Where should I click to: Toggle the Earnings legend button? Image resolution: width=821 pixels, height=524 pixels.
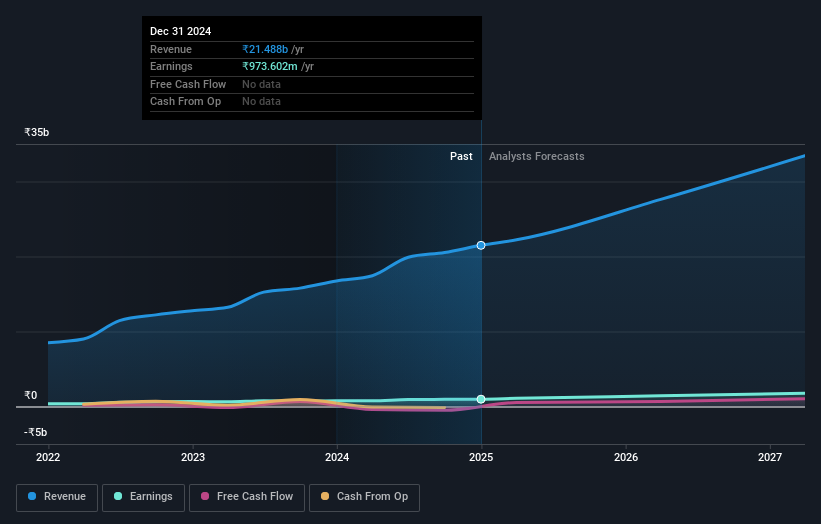pyautogui.click(x=143, y=497)
